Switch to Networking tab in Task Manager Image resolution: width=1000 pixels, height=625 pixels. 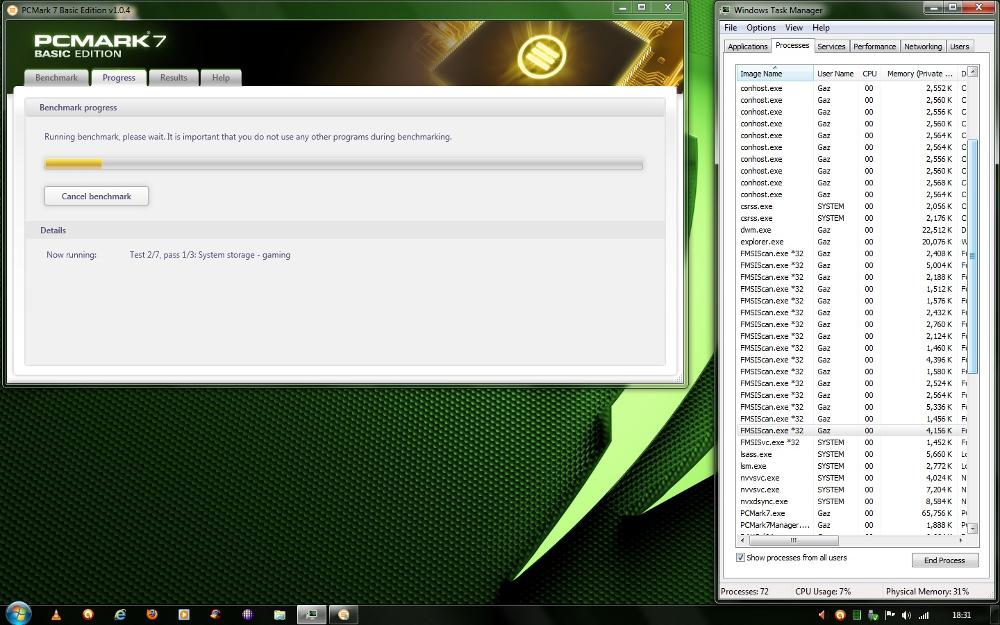923,47
